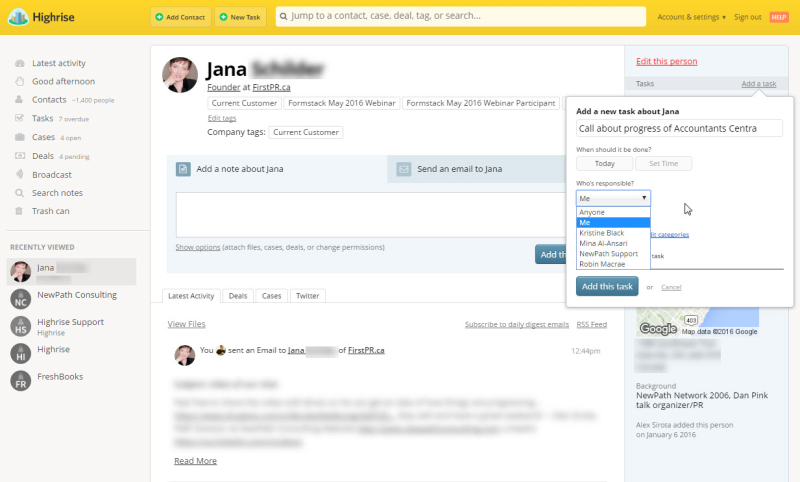The width and height of the screenshot is (800, 482).
Task: Click the Cancel link in task popup
Action: point(671,287)
